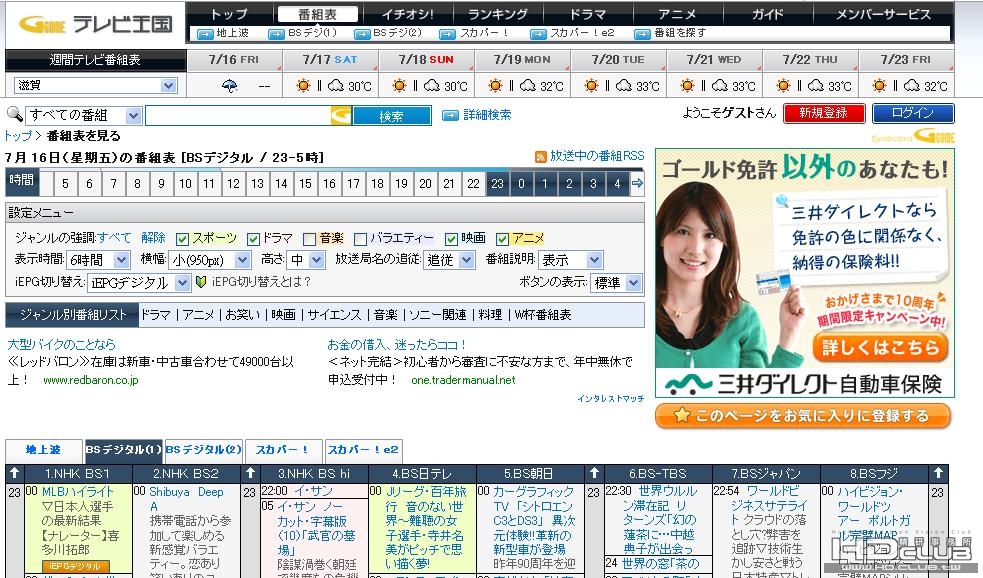Click the magnifier icon beside search category
This screenshot has height=578, width=983.
pos(14,115)
